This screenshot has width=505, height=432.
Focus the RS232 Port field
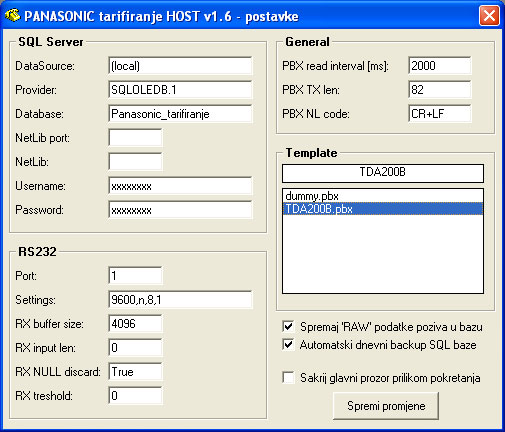(x=135, y=276)
